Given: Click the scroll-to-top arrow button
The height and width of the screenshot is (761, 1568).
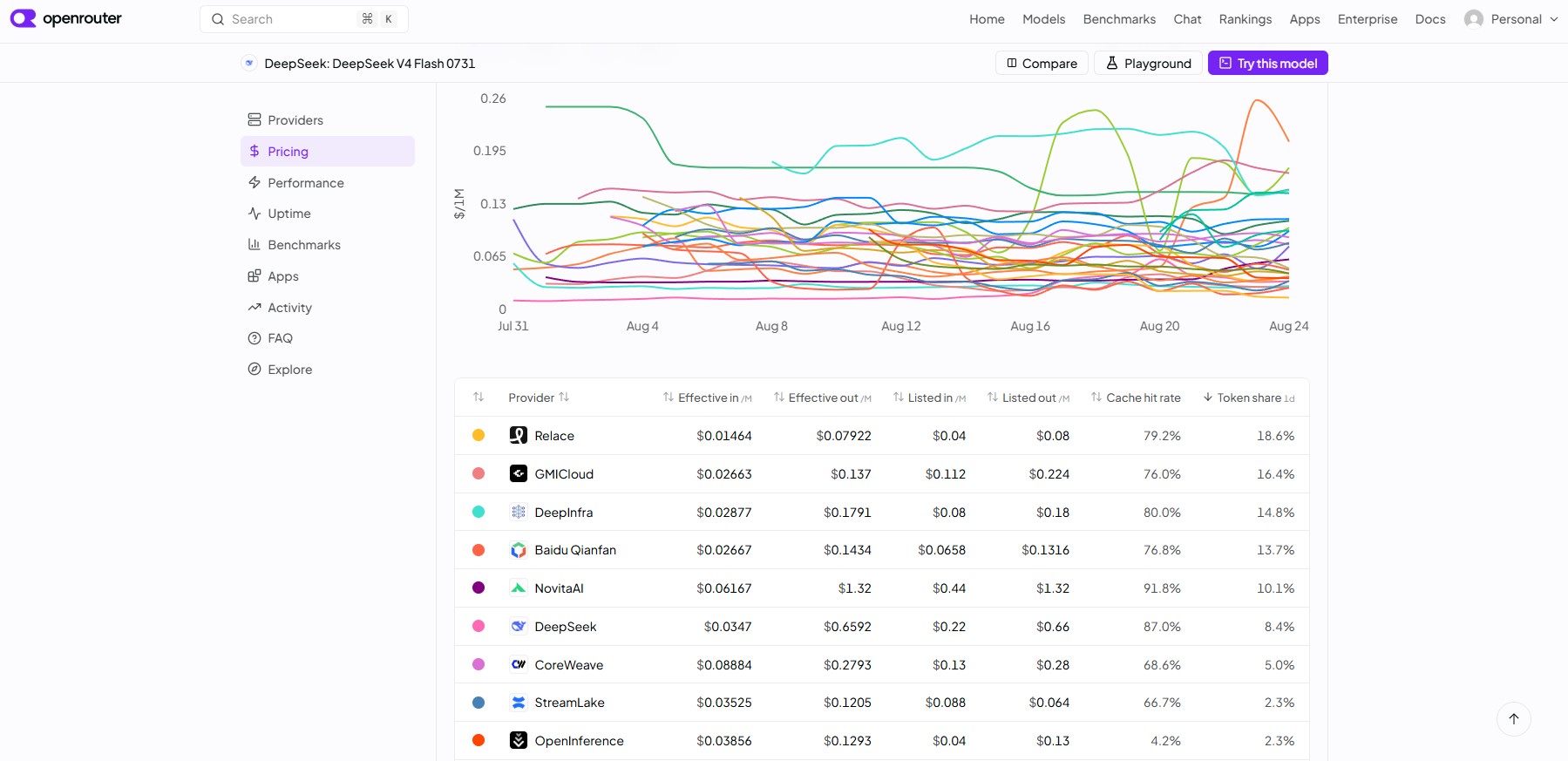Looking at the screenshot, I should pyautogui.click(x=1514, y=719).
